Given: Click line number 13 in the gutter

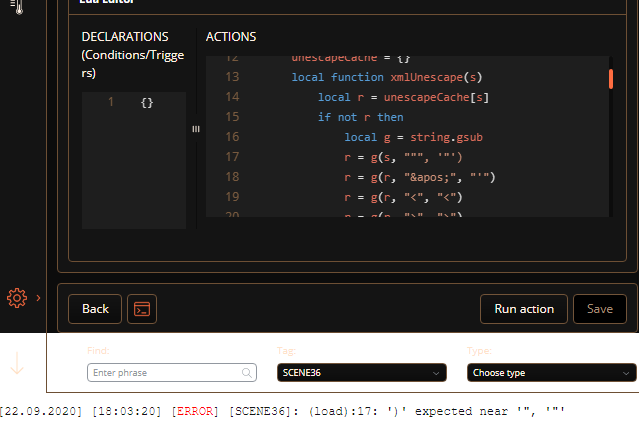Looking at the screenshot, I should tap(232, 77).
